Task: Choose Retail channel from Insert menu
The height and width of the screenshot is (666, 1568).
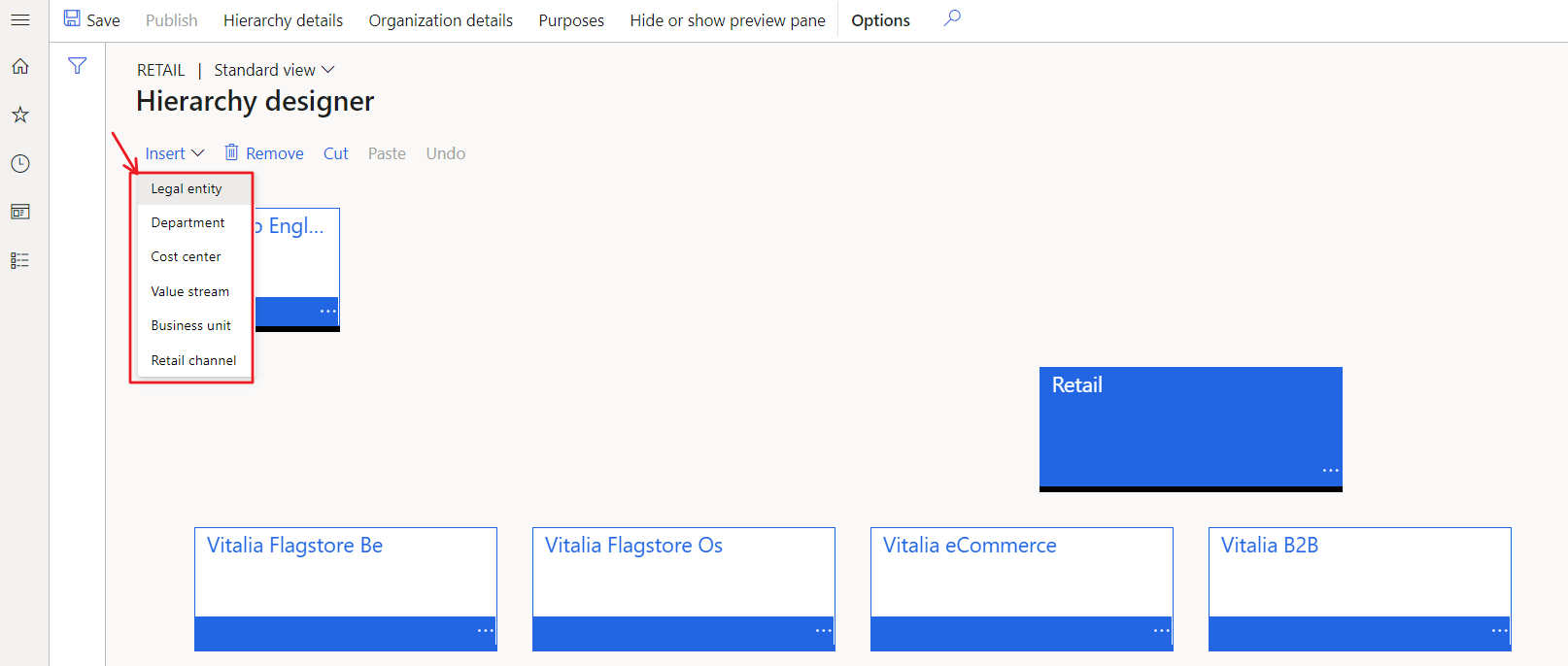Action: pyautogui.click(x=193, y=360)
